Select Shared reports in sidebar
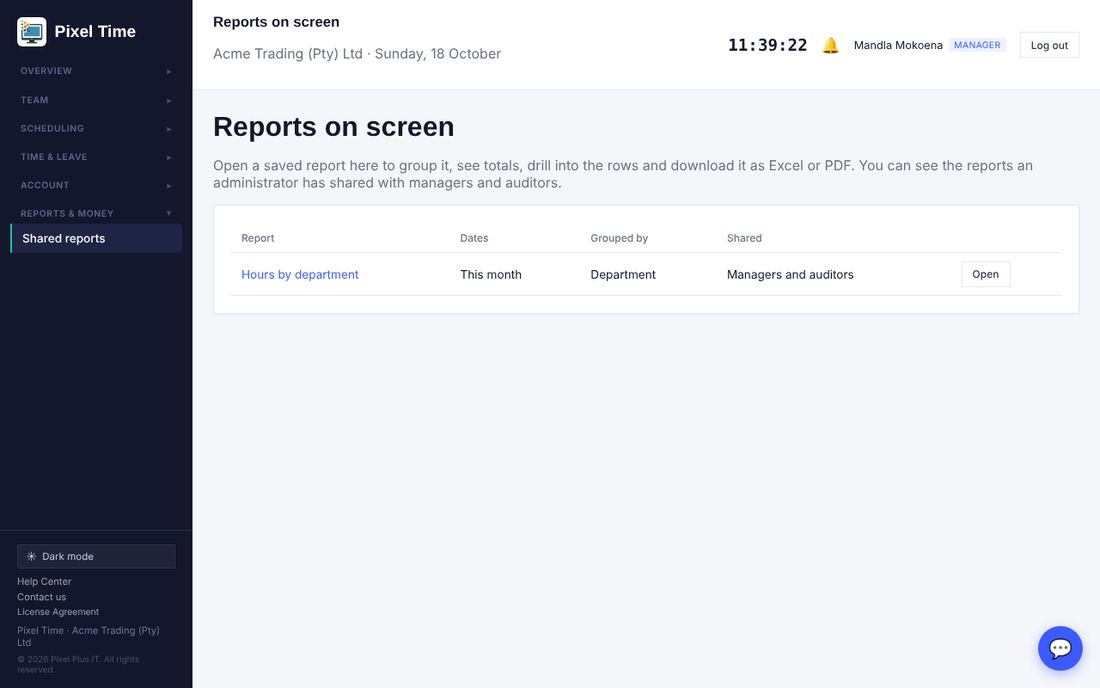The height and width of the screenshot is (688, 1100). pos(96,238)
